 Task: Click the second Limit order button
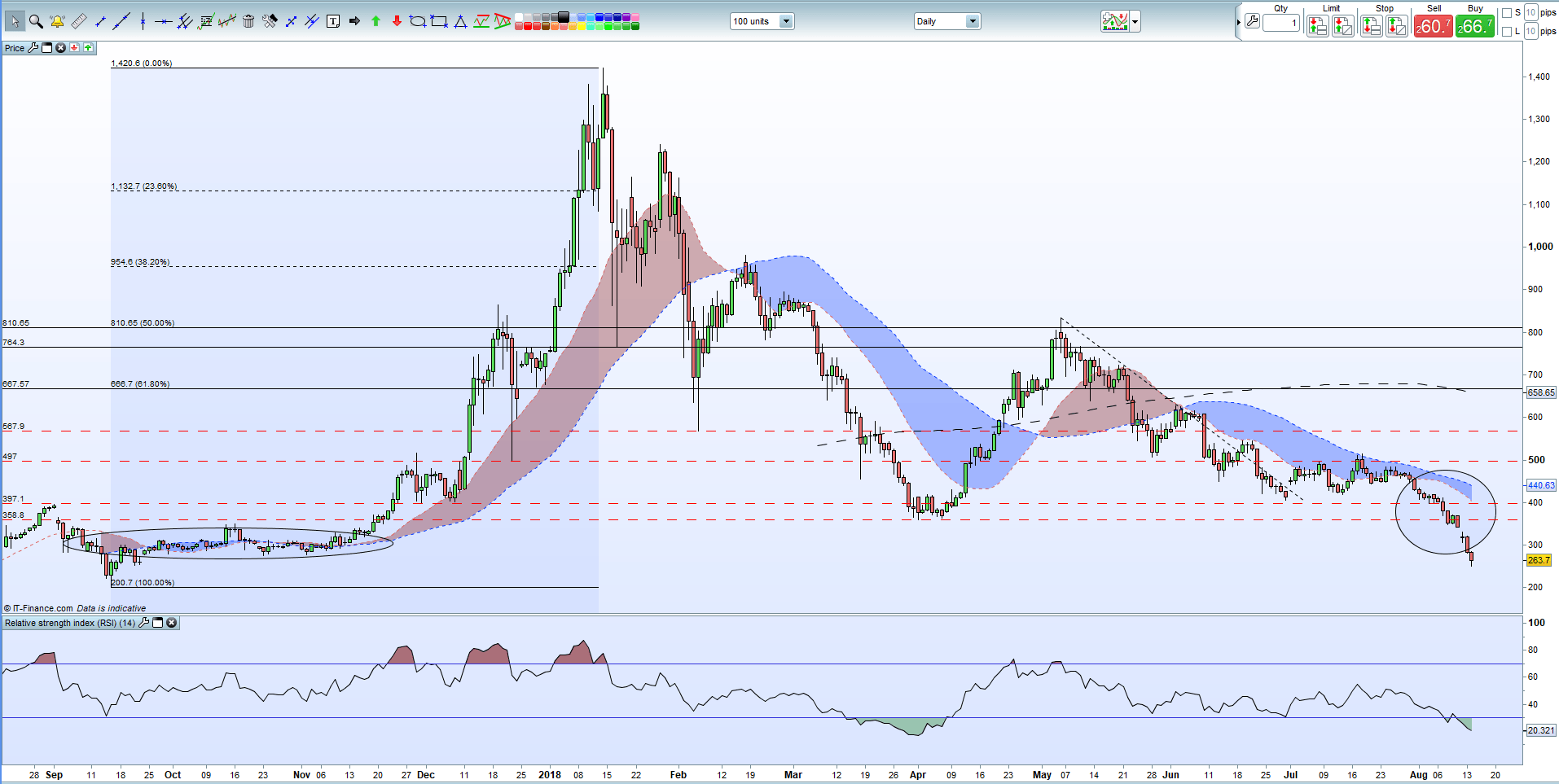point(1343,26)
